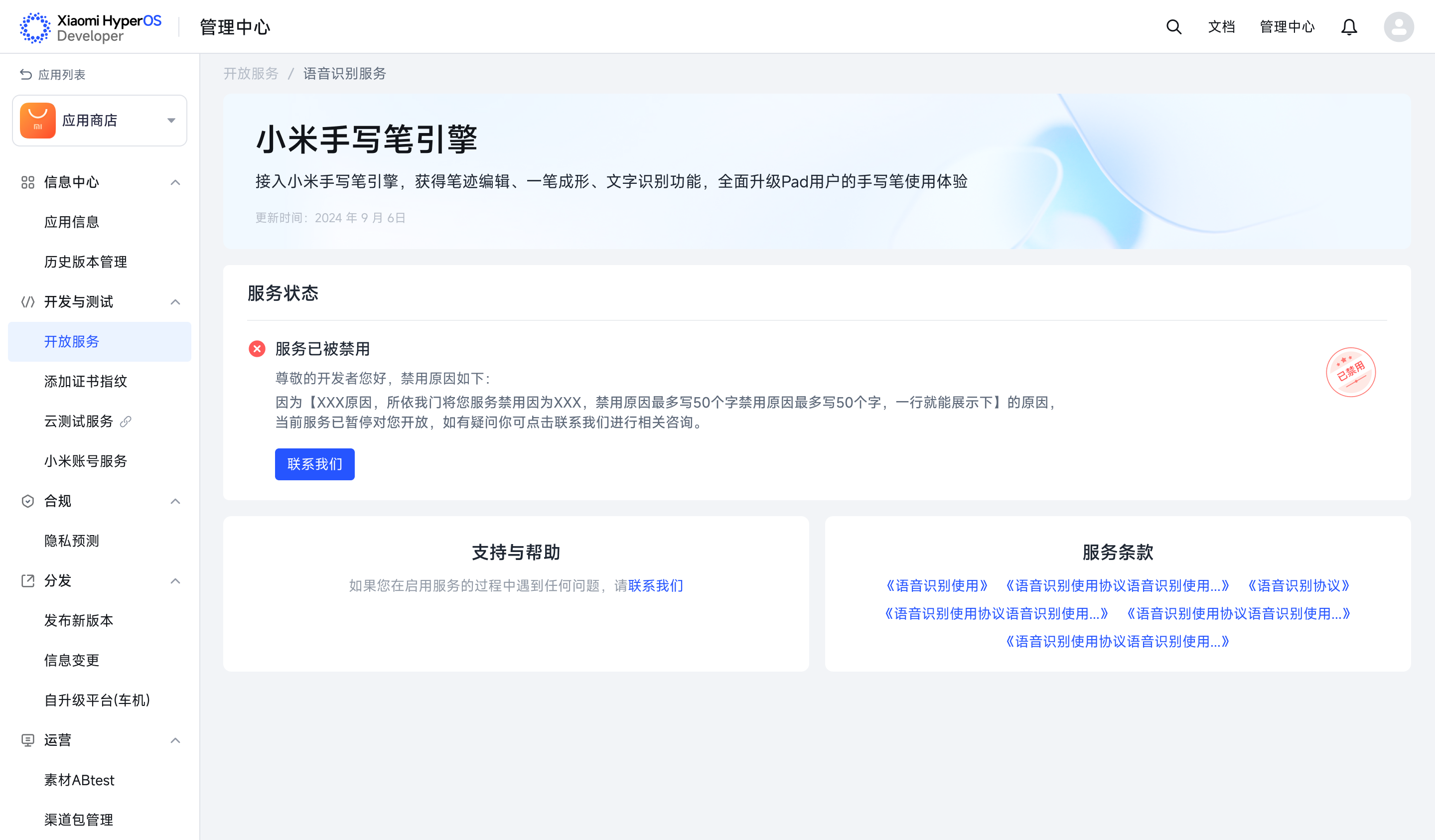Select 应用信息 in the sidebar
This screenshot has height=840, width=1435.
(100, 222)
